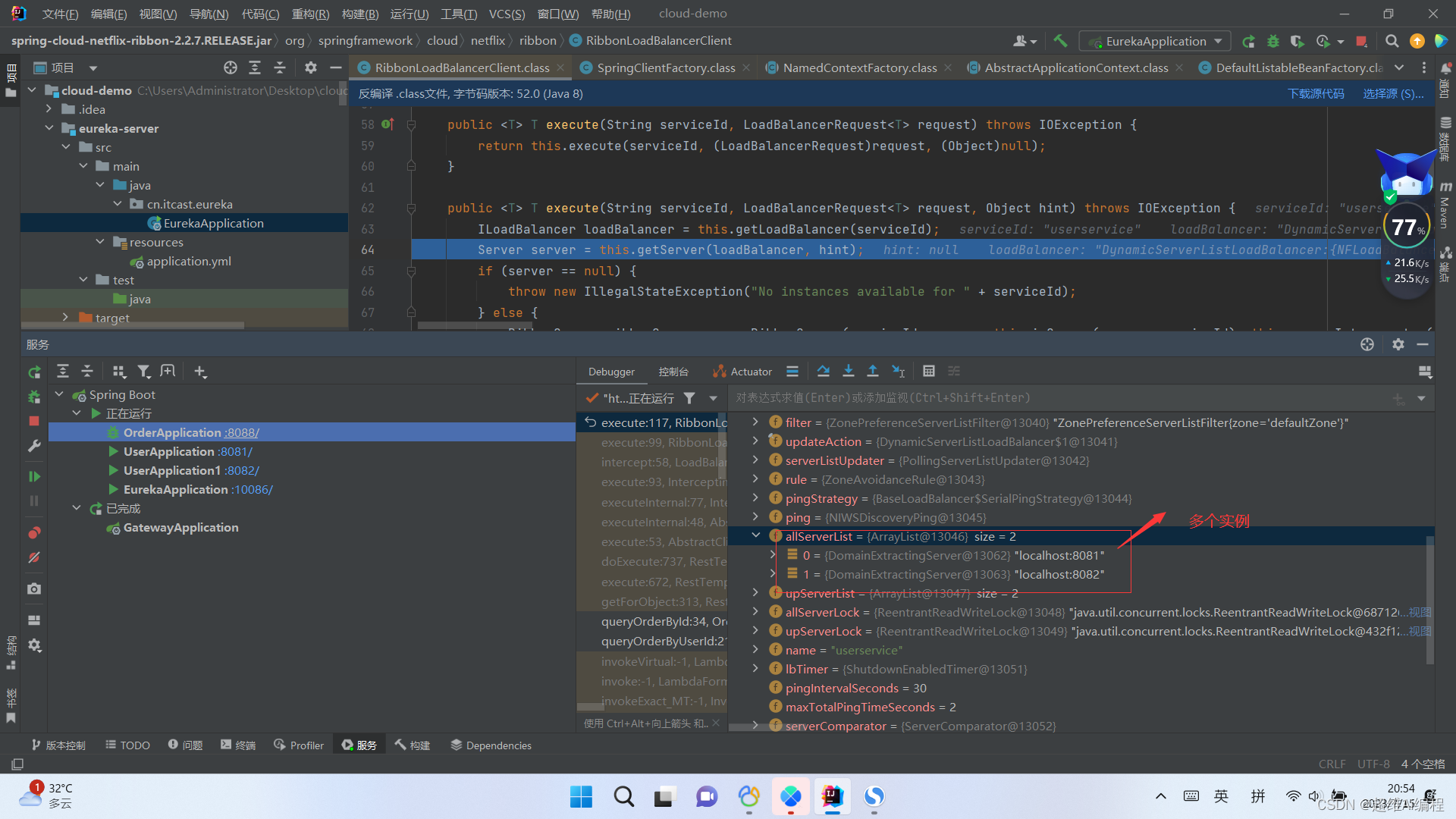The image size is (1456, 819).
Task: Open the Actuator tab
Action: 742,372
